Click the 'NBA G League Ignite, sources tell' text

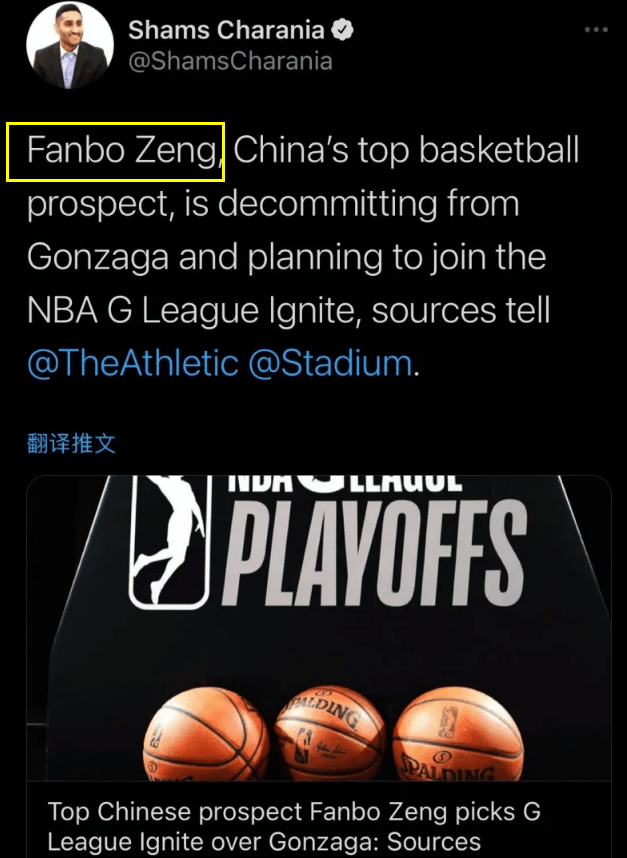288,310
